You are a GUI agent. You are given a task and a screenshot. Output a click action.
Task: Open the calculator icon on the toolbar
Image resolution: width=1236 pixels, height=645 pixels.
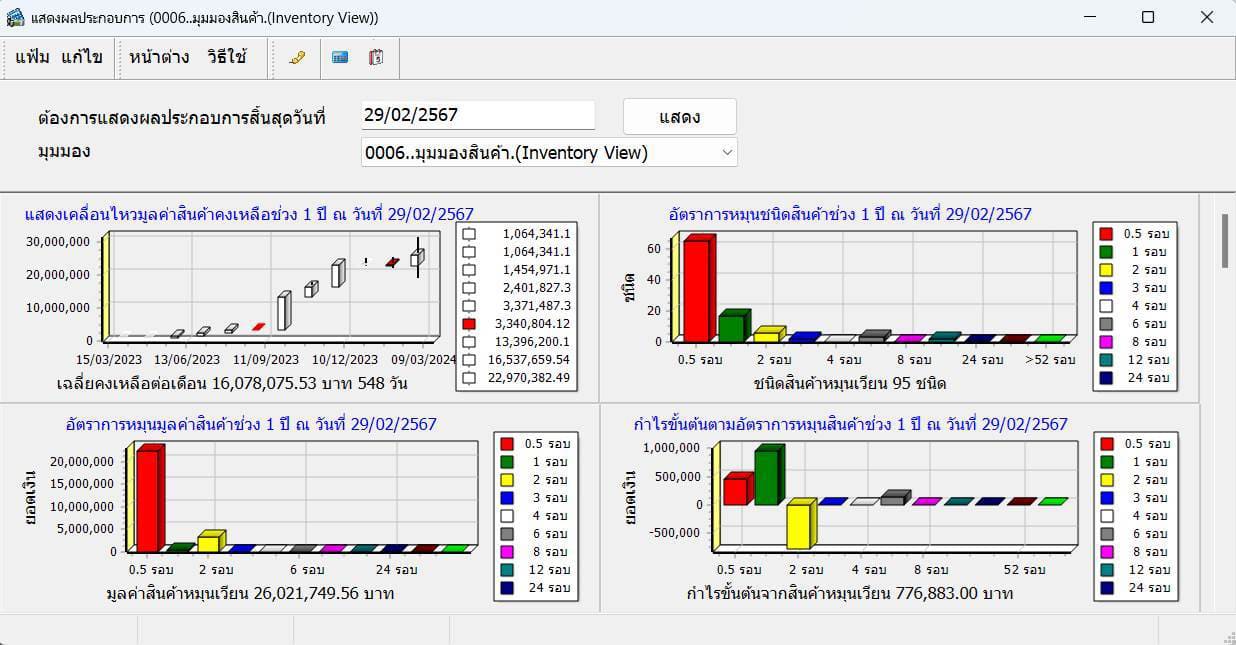point(339,58)
